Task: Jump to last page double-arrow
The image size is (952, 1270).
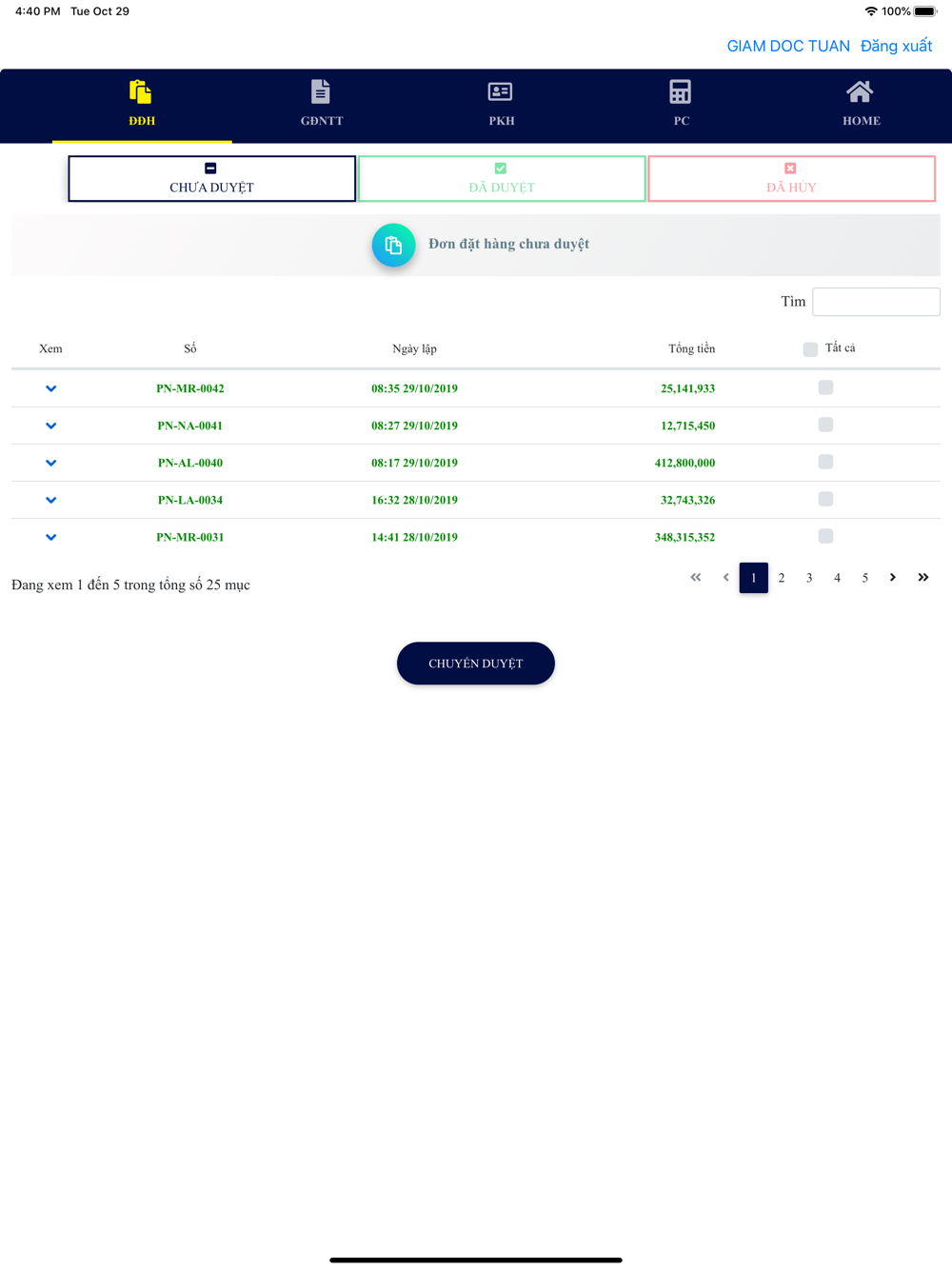Action: click(923, 577)
